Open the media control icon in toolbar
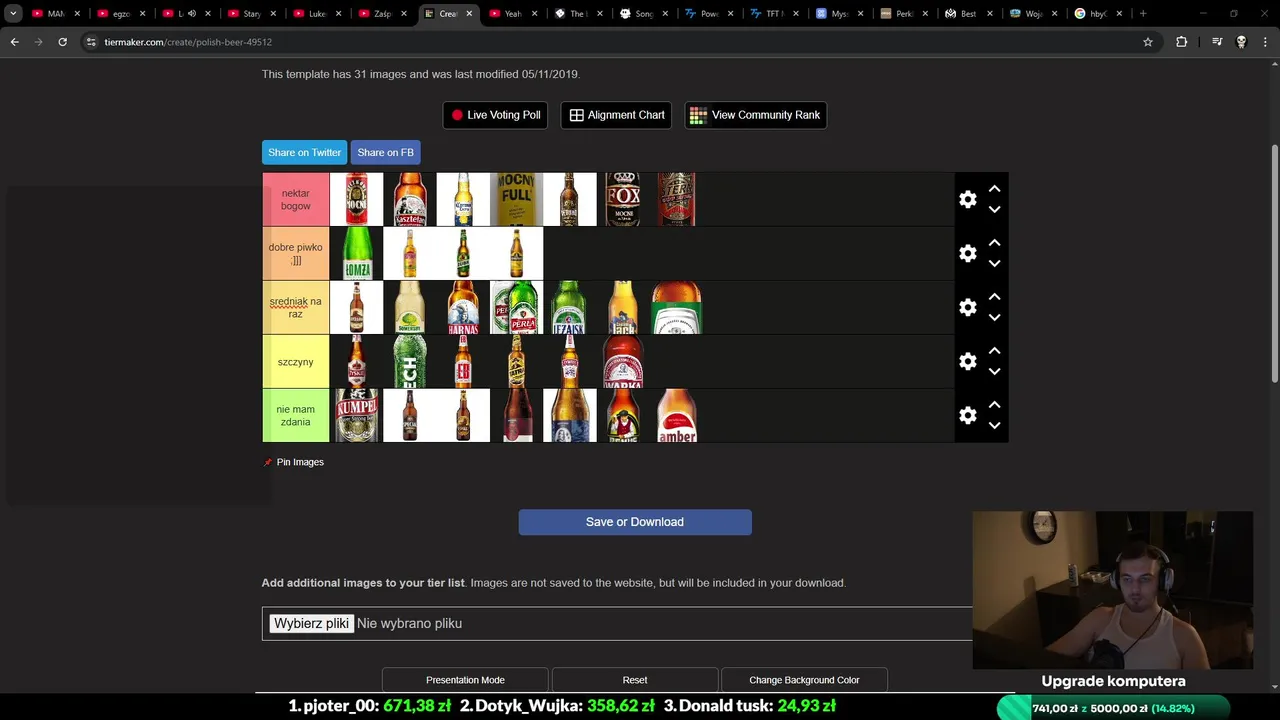The height and width of the screenshot is (720, 1280). point(1216,42)
